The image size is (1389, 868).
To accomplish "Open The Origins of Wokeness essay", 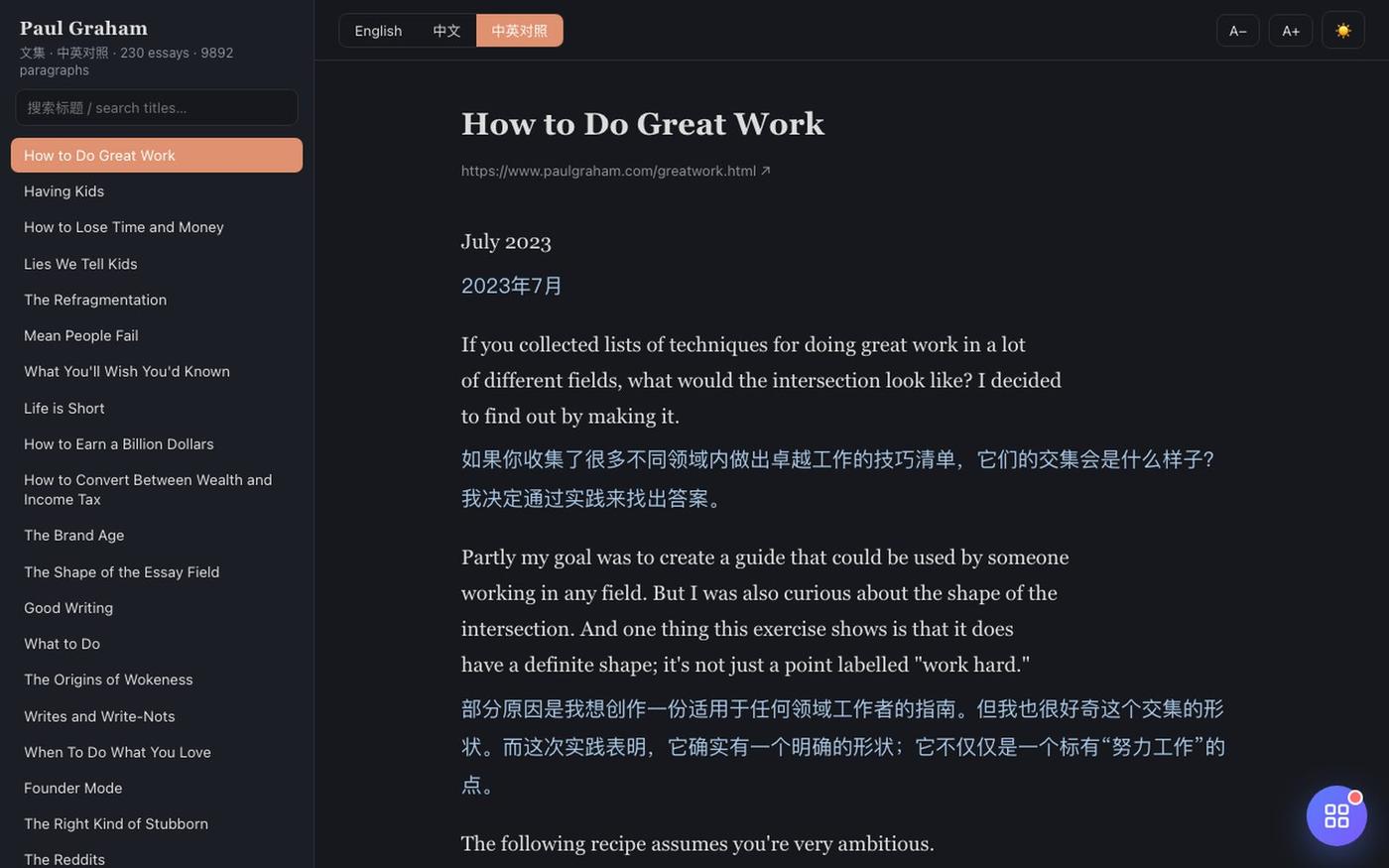I will [157, 680].
